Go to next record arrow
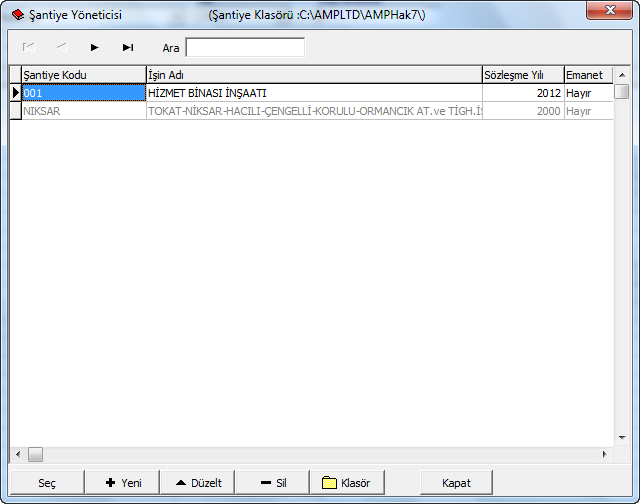The width and height of the screenshot is (640, 504). click(x=95, y=47)
